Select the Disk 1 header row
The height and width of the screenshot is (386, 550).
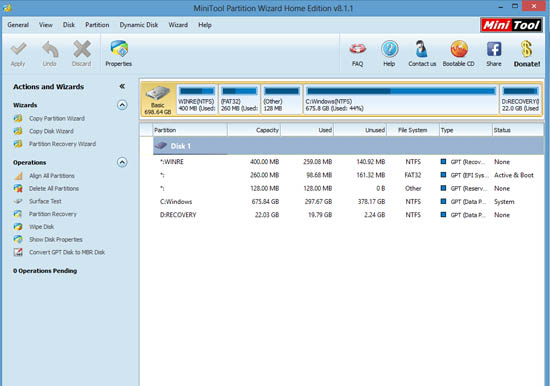[348, 146]
